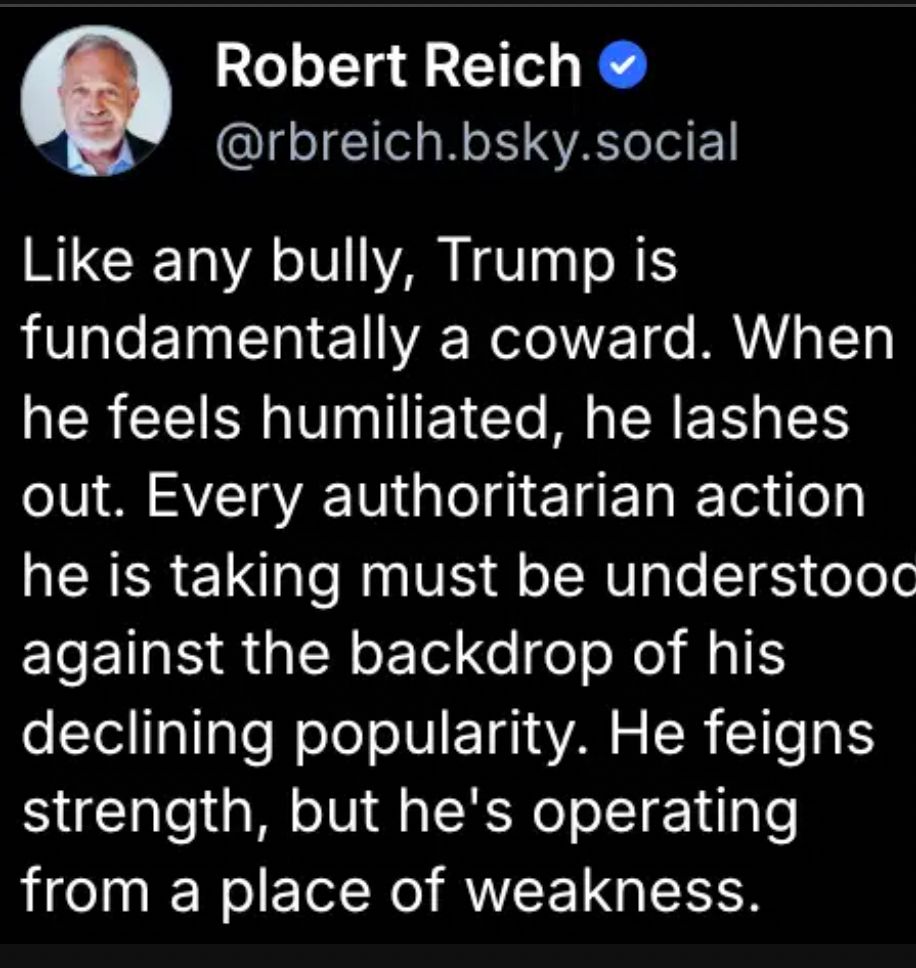Click the word "Trump" in the post
Viewport: 916px width, 968px height.
click(526, 261)
